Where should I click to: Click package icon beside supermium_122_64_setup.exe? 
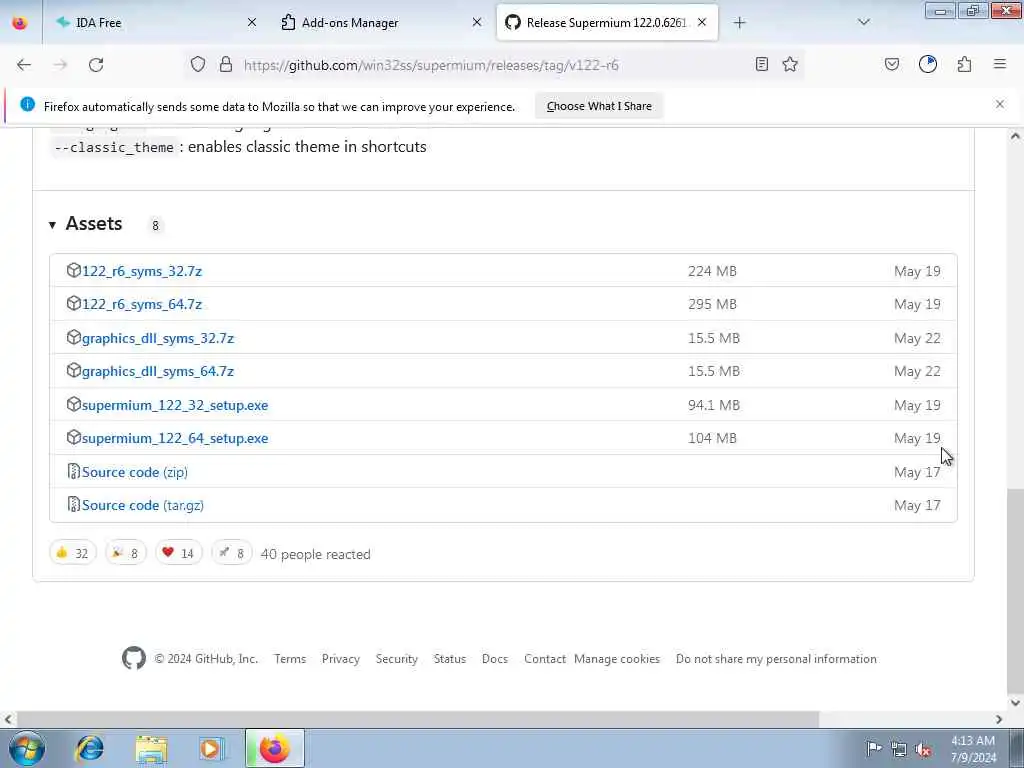pyautogui.click(x=73, y=437)
